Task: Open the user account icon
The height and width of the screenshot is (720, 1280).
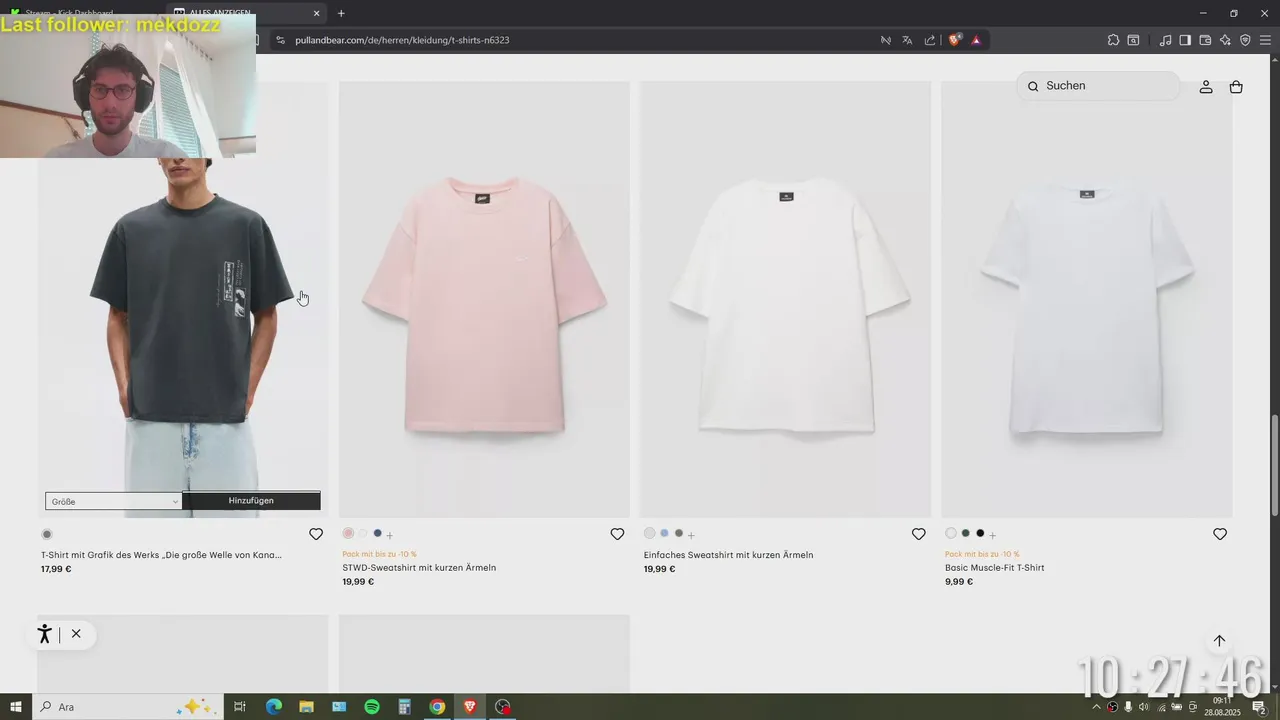Action: click(1206, 87)
